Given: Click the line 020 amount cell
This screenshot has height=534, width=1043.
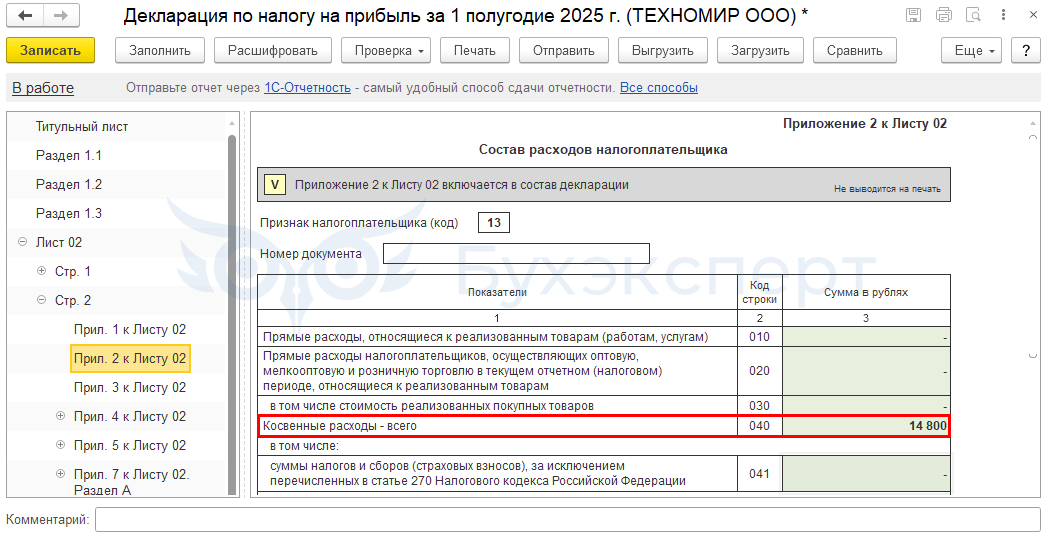Looking at the screenshot, I should click(866, 371).
